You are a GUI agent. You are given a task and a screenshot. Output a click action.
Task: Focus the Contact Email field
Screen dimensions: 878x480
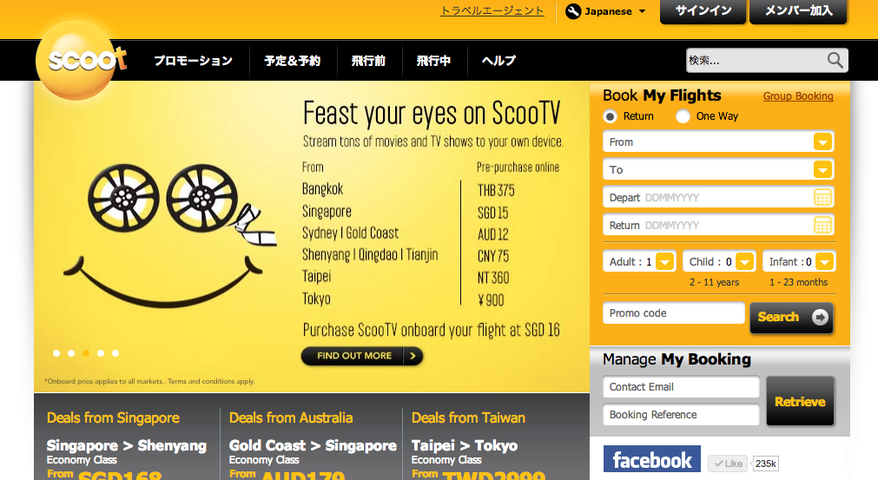681,387
